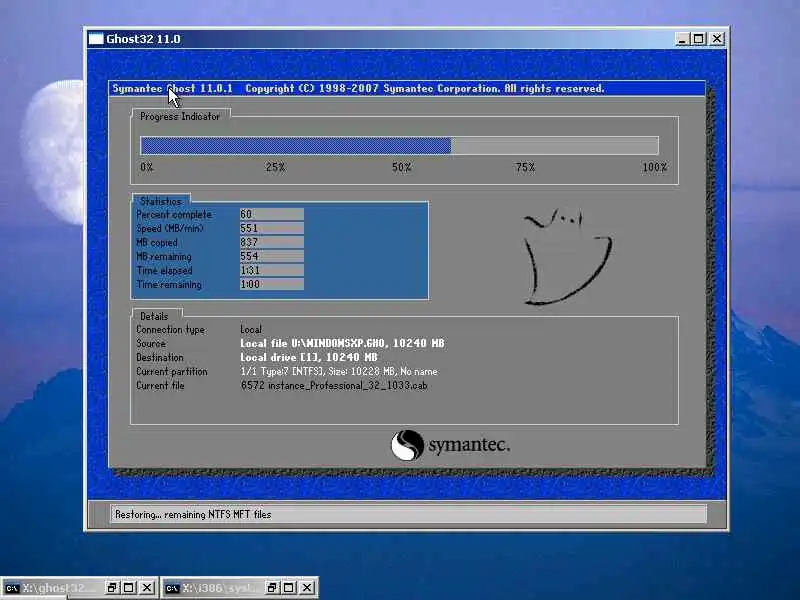Click the blue restore progress bar
800x600 pixels.
point(296,145)
